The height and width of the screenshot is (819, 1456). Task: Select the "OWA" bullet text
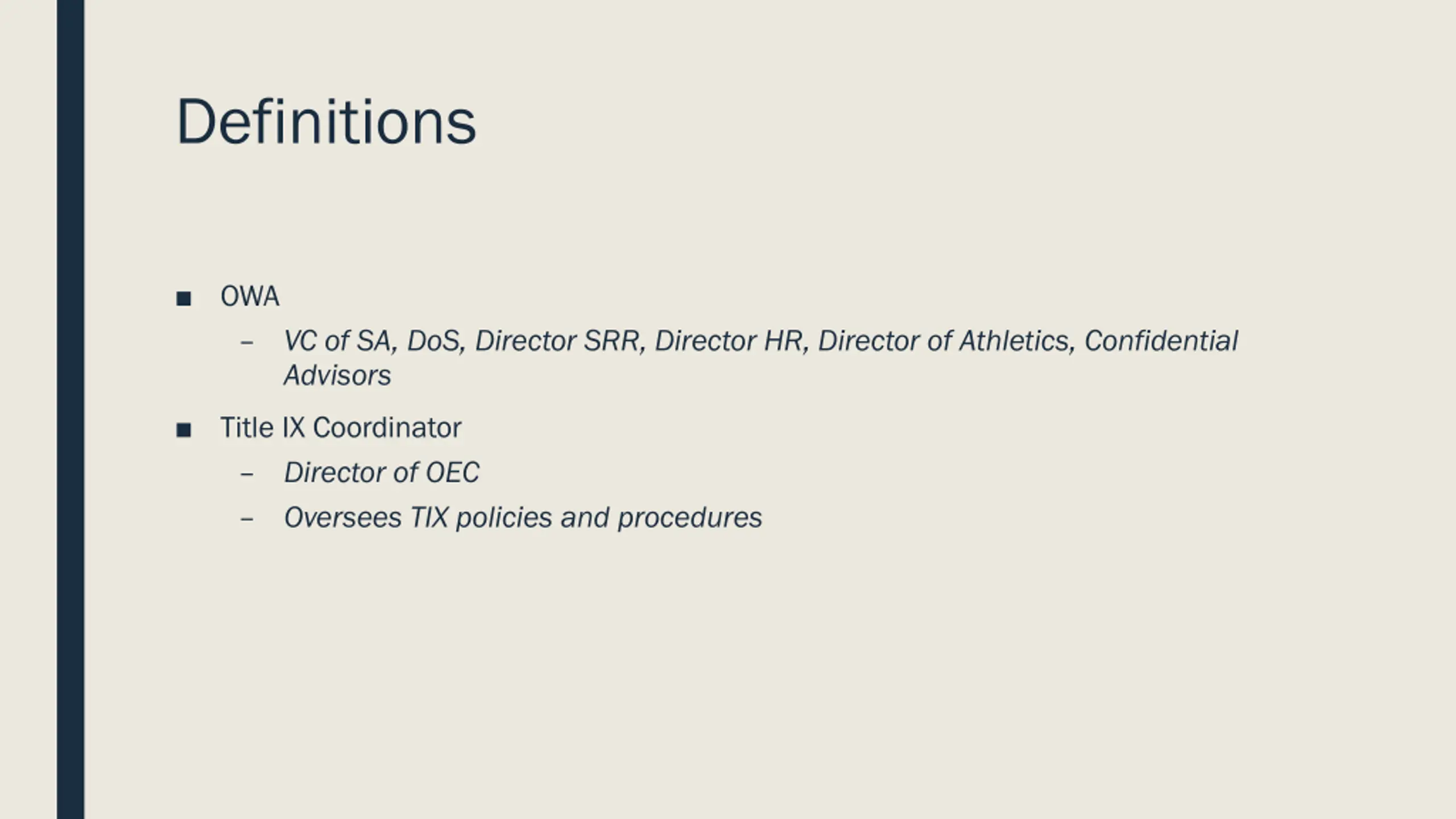[250, 296]
